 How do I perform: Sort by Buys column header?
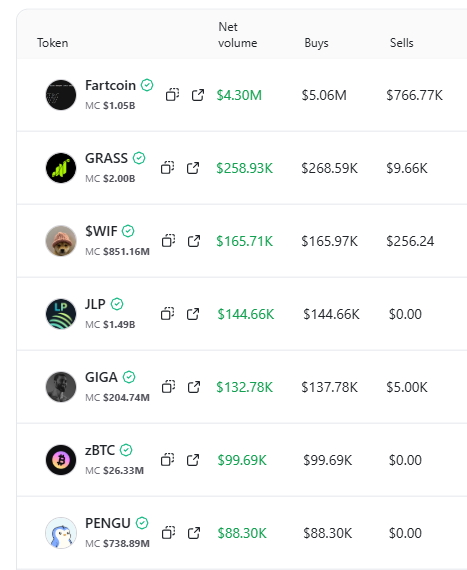coord(316,43)
